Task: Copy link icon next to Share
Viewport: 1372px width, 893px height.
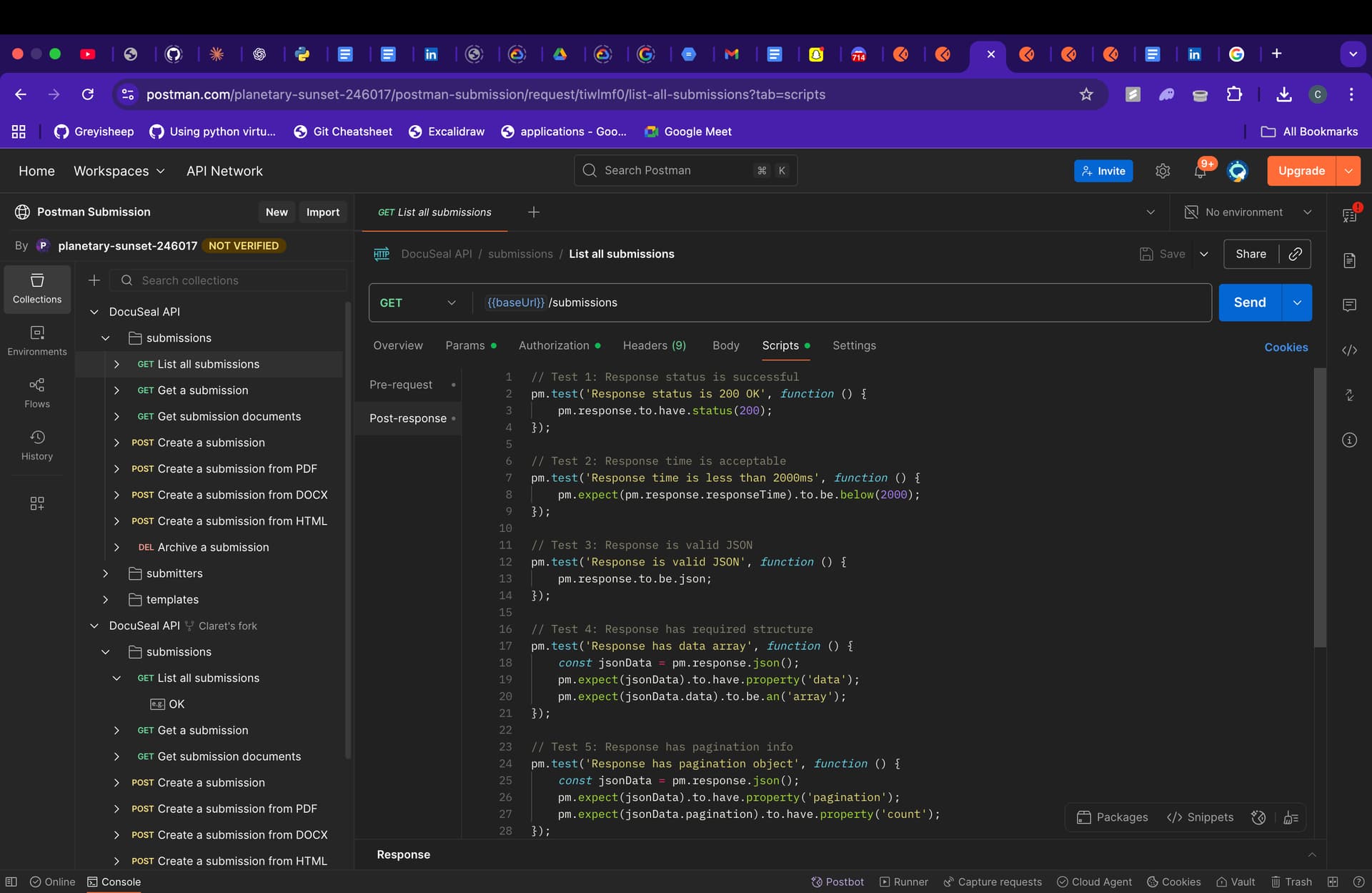Action: click(x=1295, y=254)
